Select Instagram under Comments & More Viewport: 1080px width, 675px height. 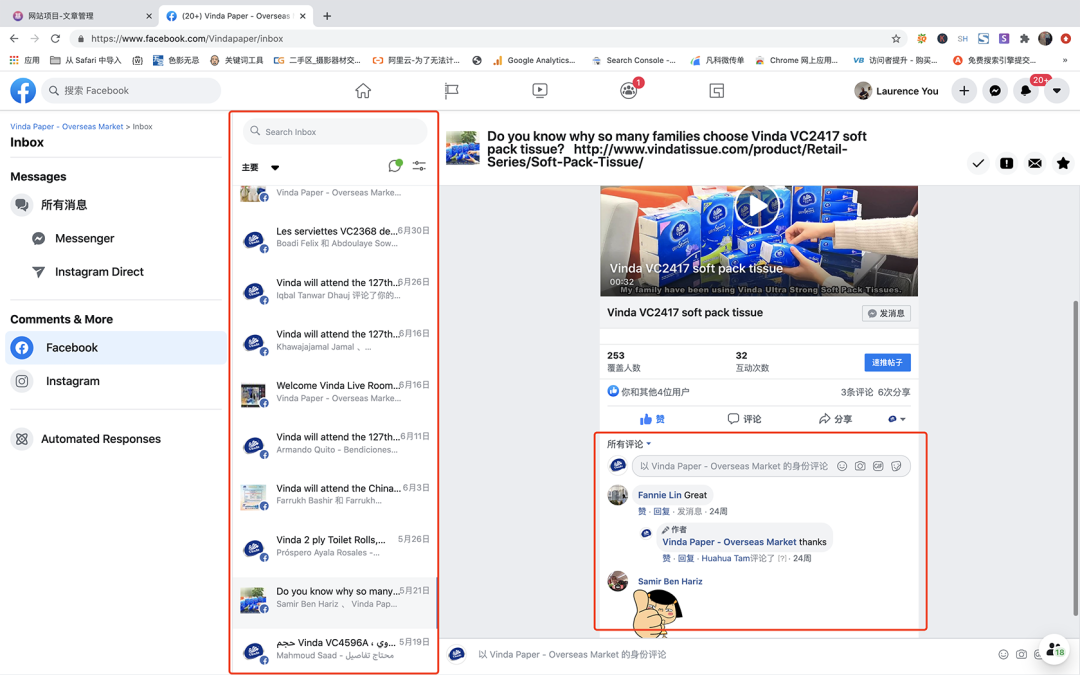pos(116,381)
